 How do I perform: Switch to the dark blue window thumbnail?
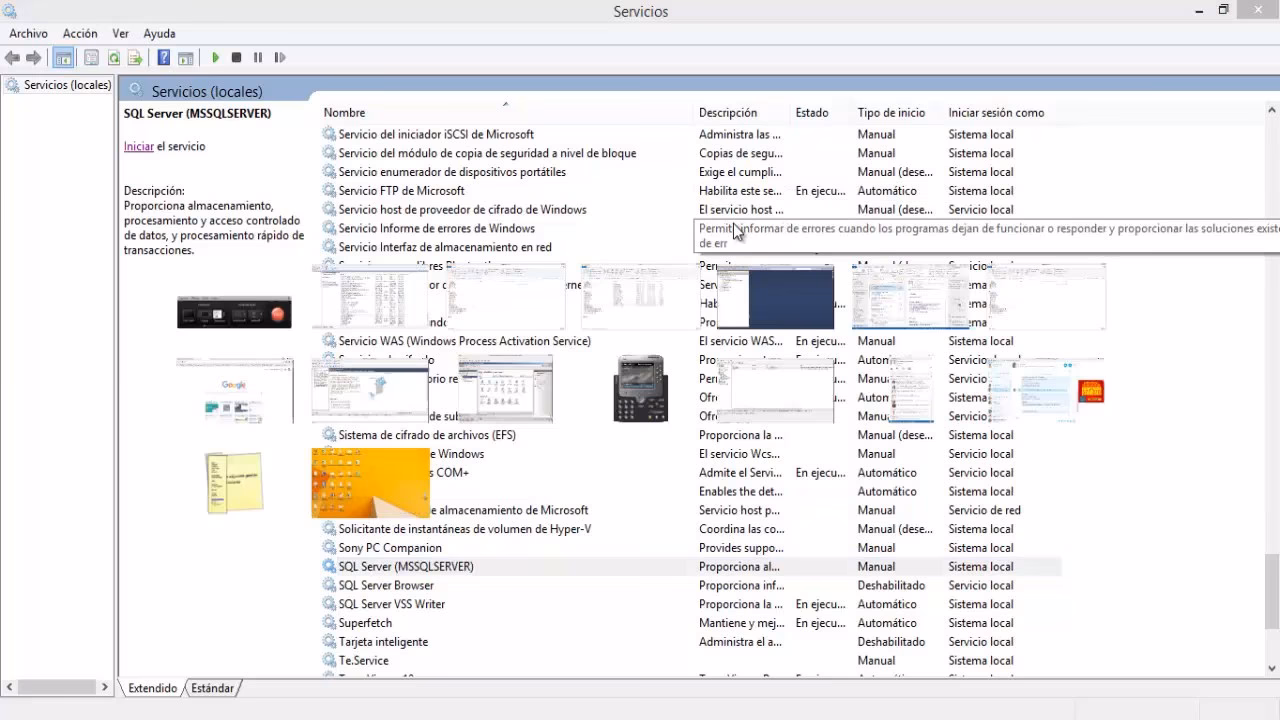click(x=775, y=297)
